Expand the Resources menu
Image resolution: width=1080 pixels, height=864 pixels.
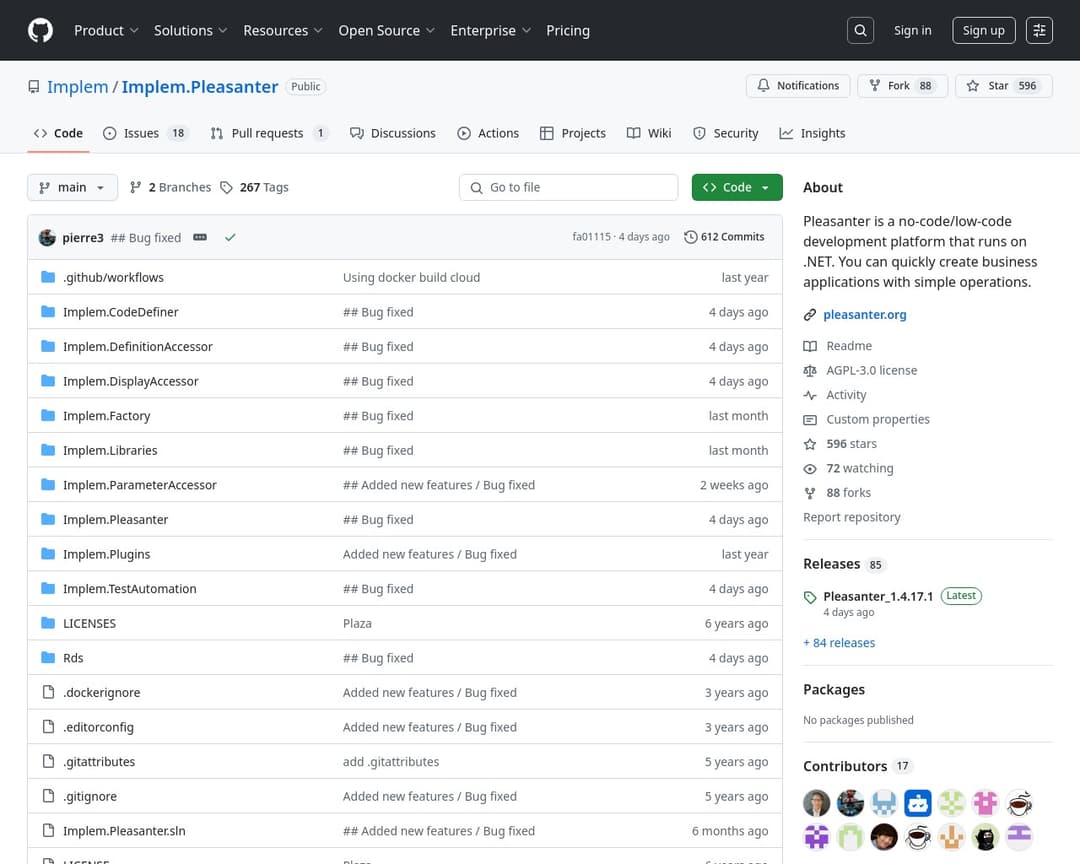(283, 30)
